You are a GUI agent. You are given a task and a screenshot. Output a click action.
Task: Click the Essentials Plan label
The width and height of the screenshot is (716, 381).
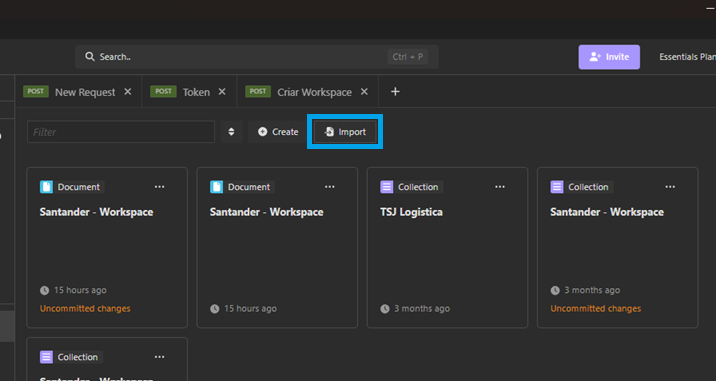687,57
